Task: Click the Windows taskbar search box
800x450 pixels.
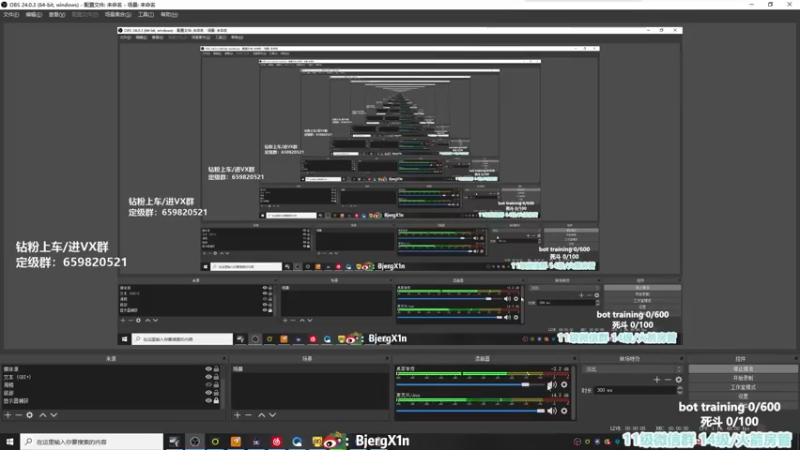Action: 92,441
